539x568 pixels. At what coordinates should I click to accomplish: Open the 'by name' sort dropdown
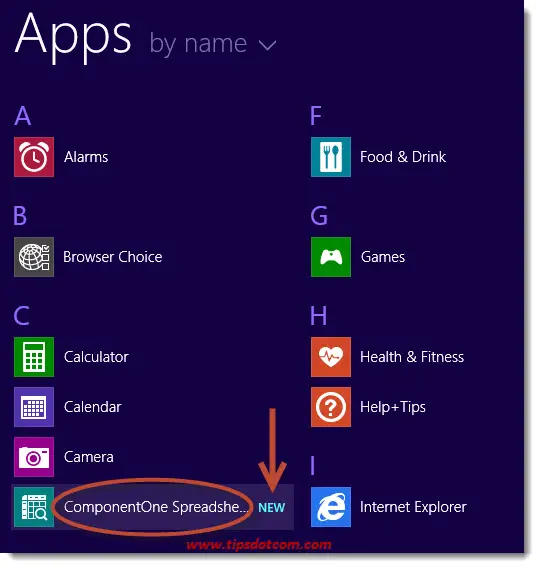[x=213, y=45]
